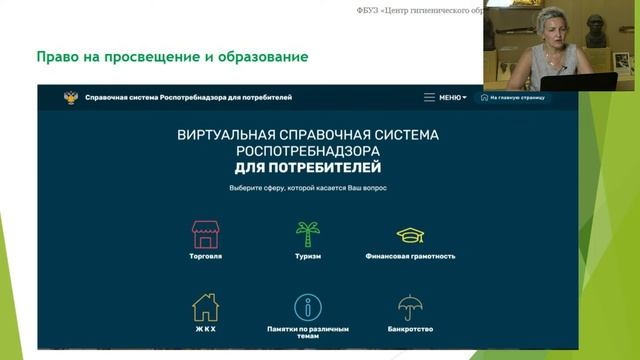The height and width of the screenshot is (360, 640).
Task: Click the Торговля label
Action: (205, 256)
